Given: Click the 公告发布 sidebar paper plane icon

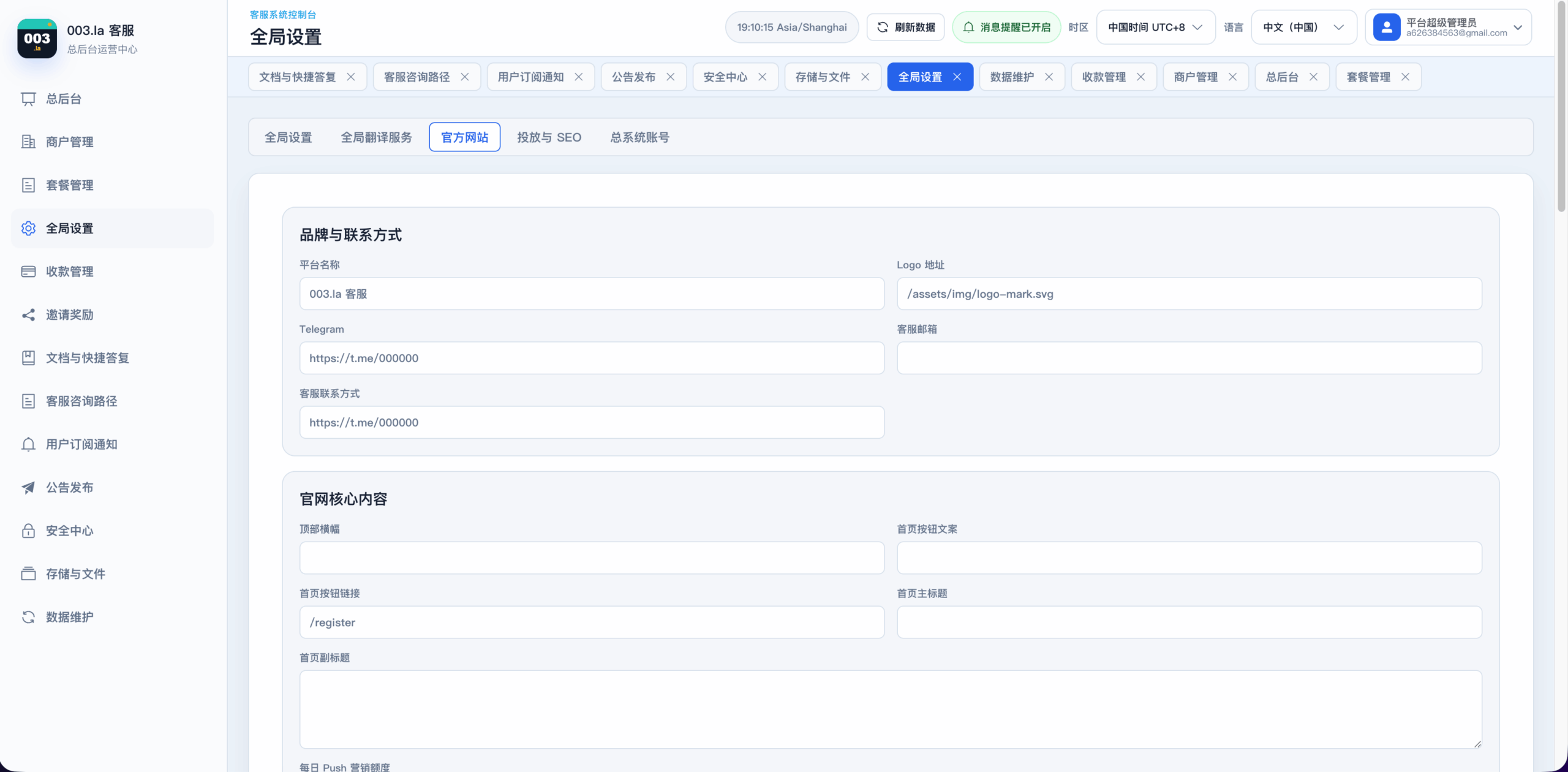Looking at the screenshot, I should 28,488.
